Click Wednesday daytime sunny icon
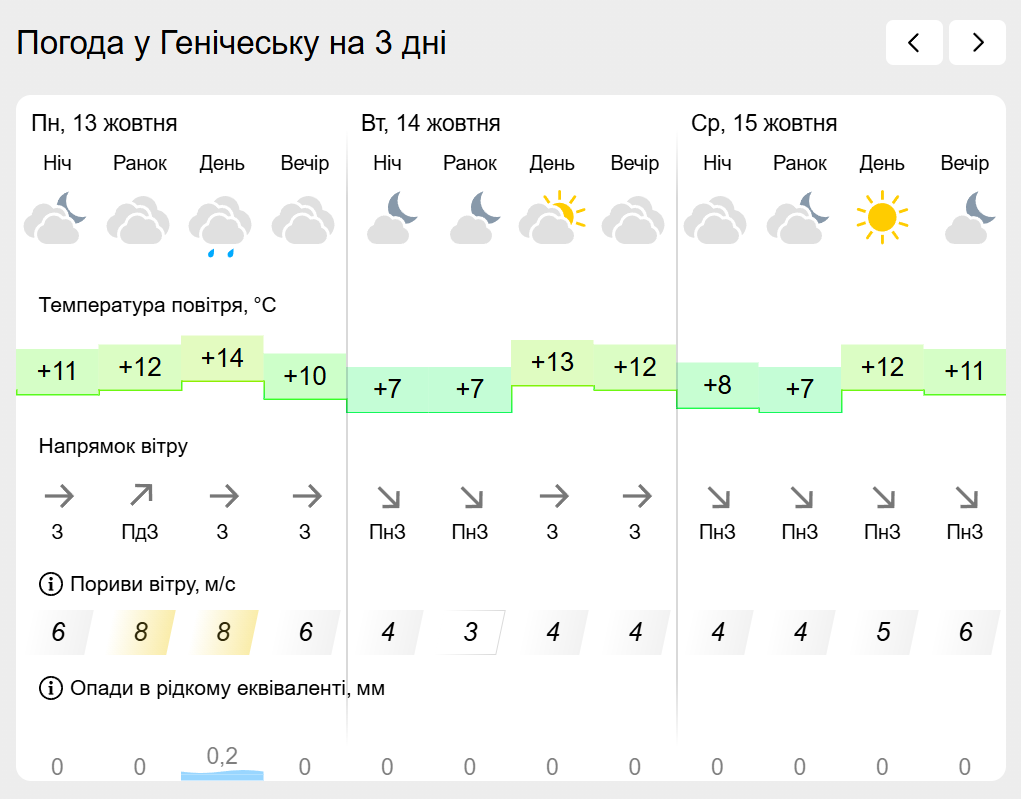This screenshot has height=799, width=1021. 882,217
